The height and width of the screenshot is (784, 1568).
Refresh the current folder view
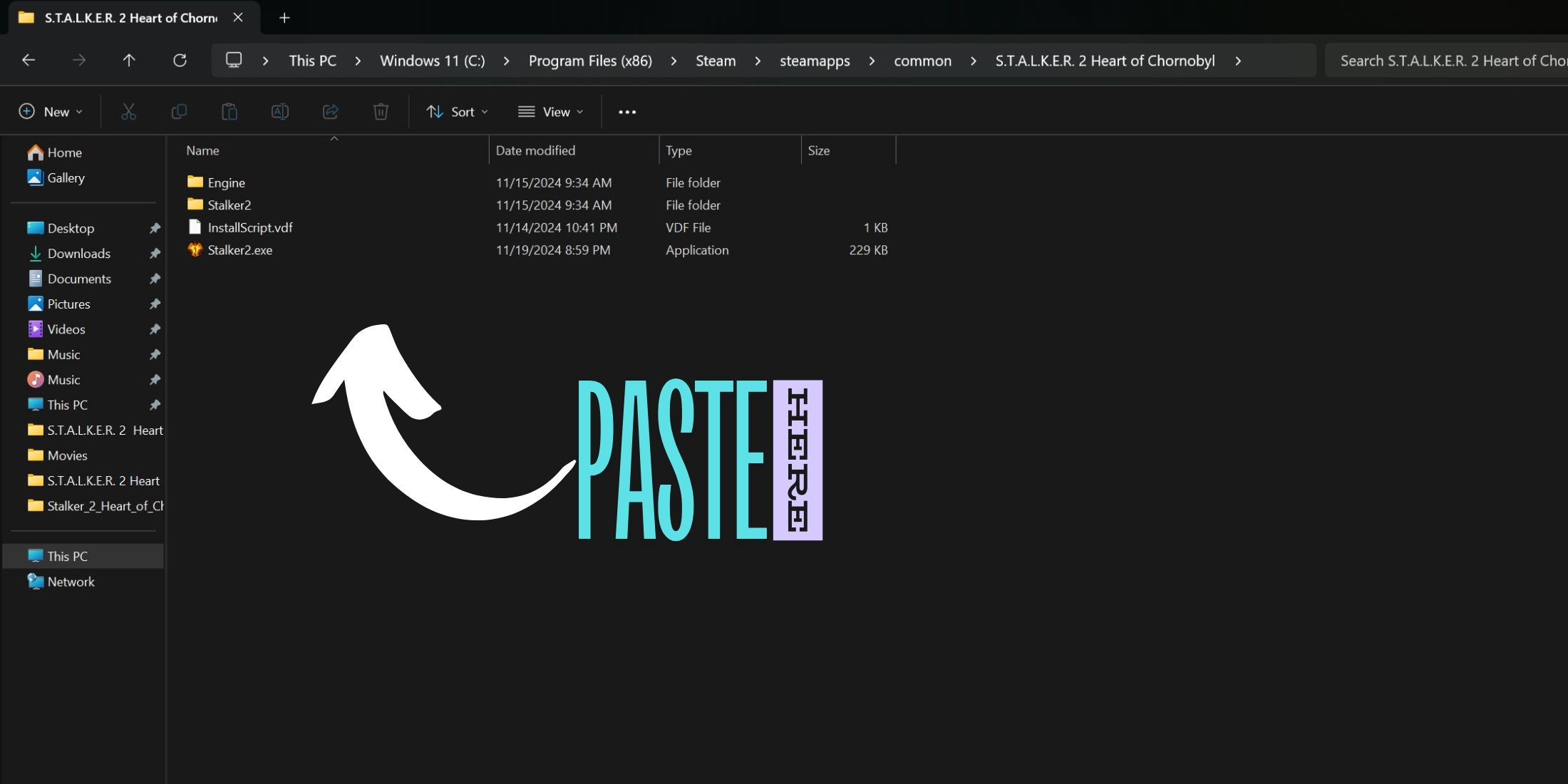(180, 61)
